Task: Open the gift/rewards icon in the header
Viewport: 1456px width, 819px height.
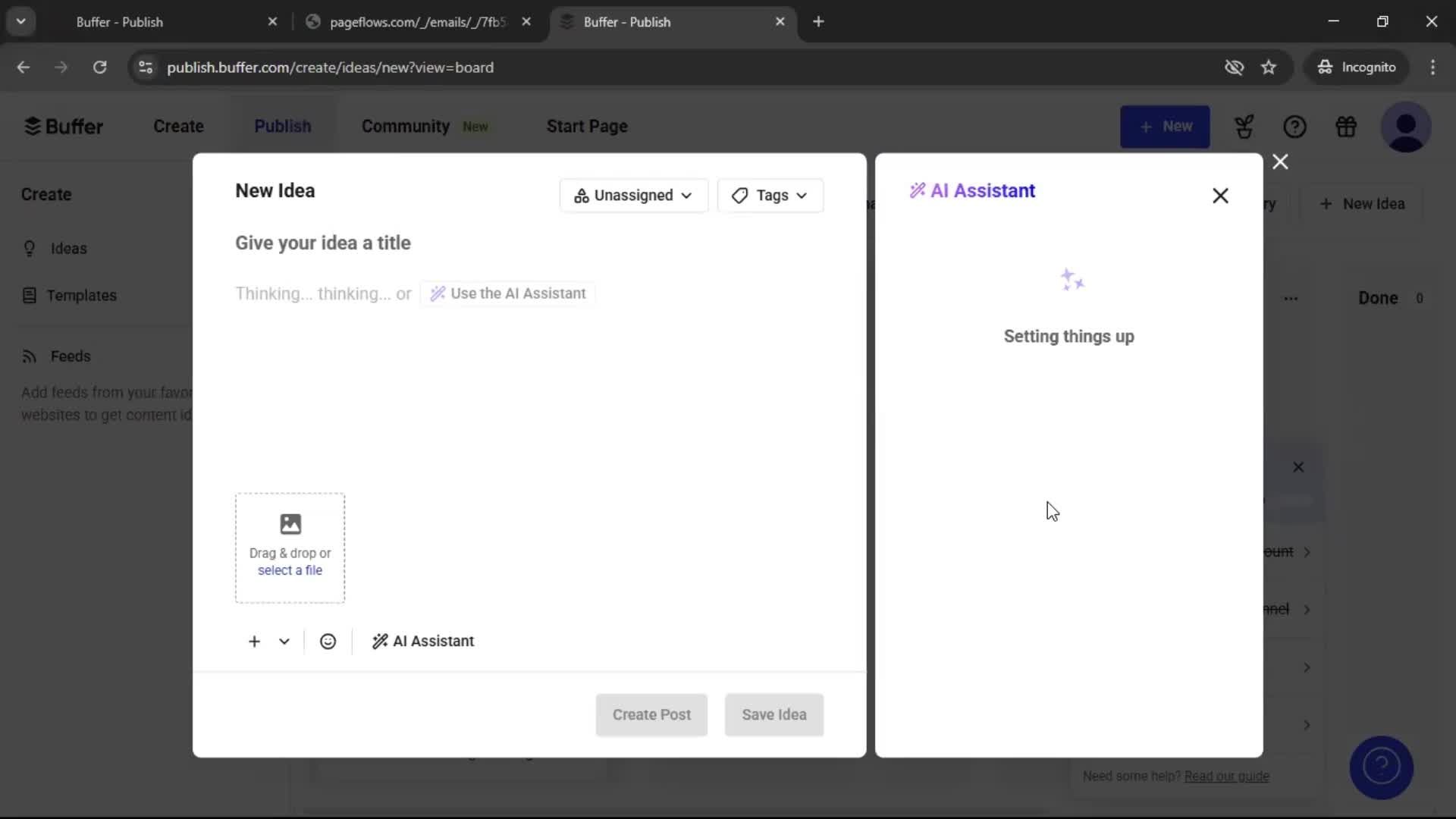Action: (x=1347, y=127)
